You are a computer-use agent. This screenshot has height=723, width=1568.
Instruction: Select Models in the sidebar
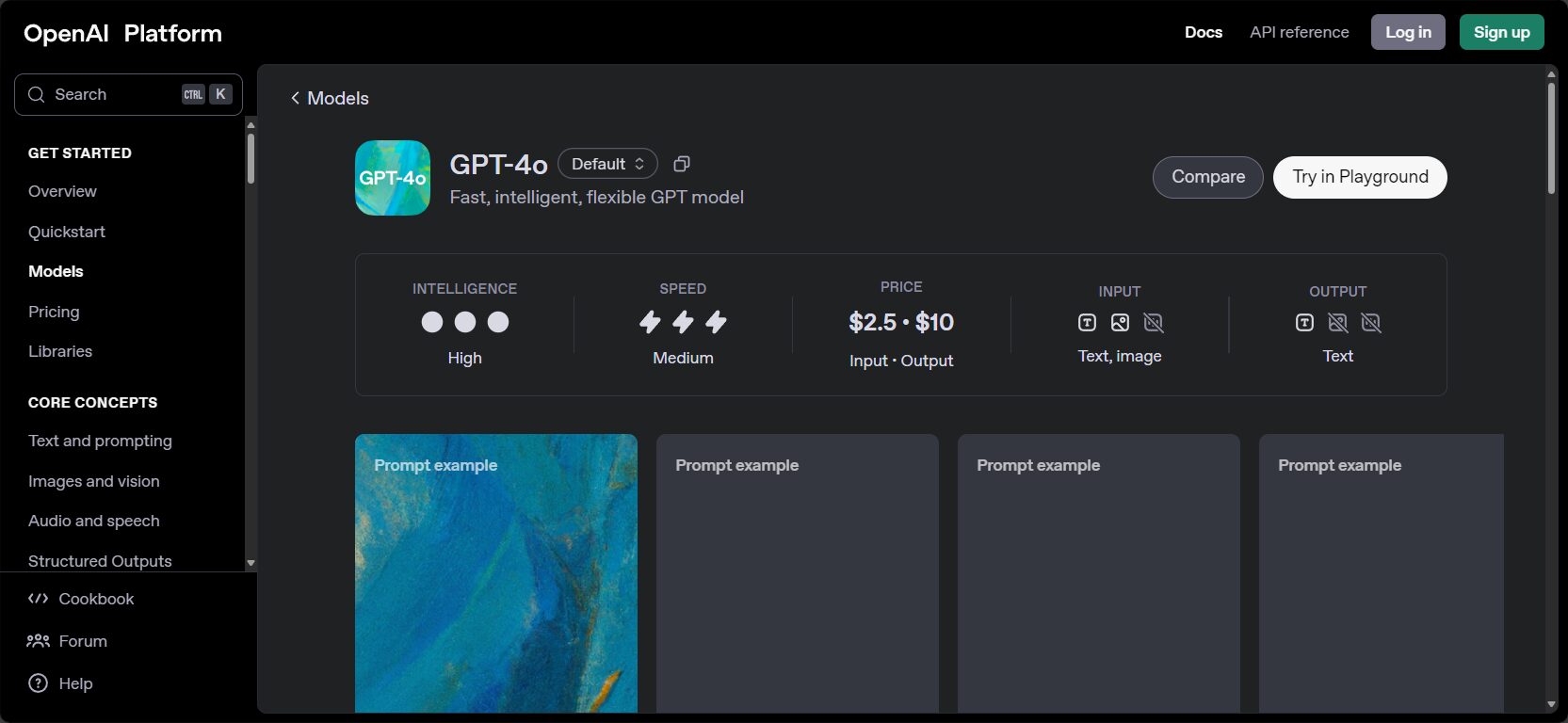[56, 271]
